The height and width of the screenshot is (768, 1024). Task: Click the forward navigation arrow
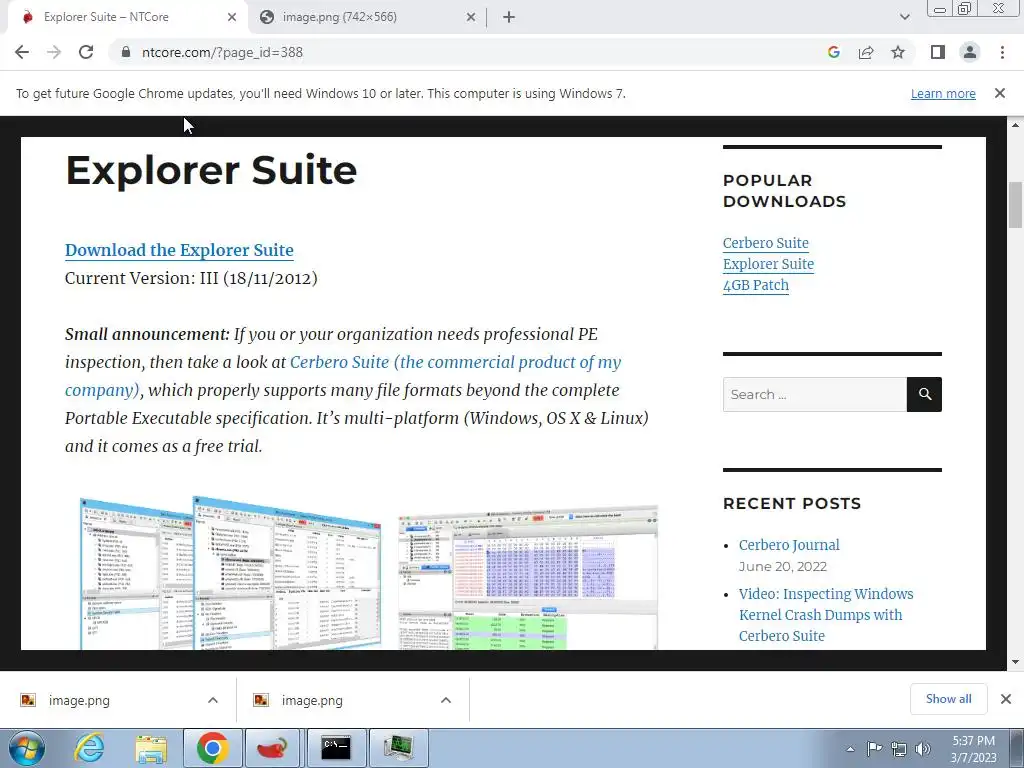(x=54, y=52)
